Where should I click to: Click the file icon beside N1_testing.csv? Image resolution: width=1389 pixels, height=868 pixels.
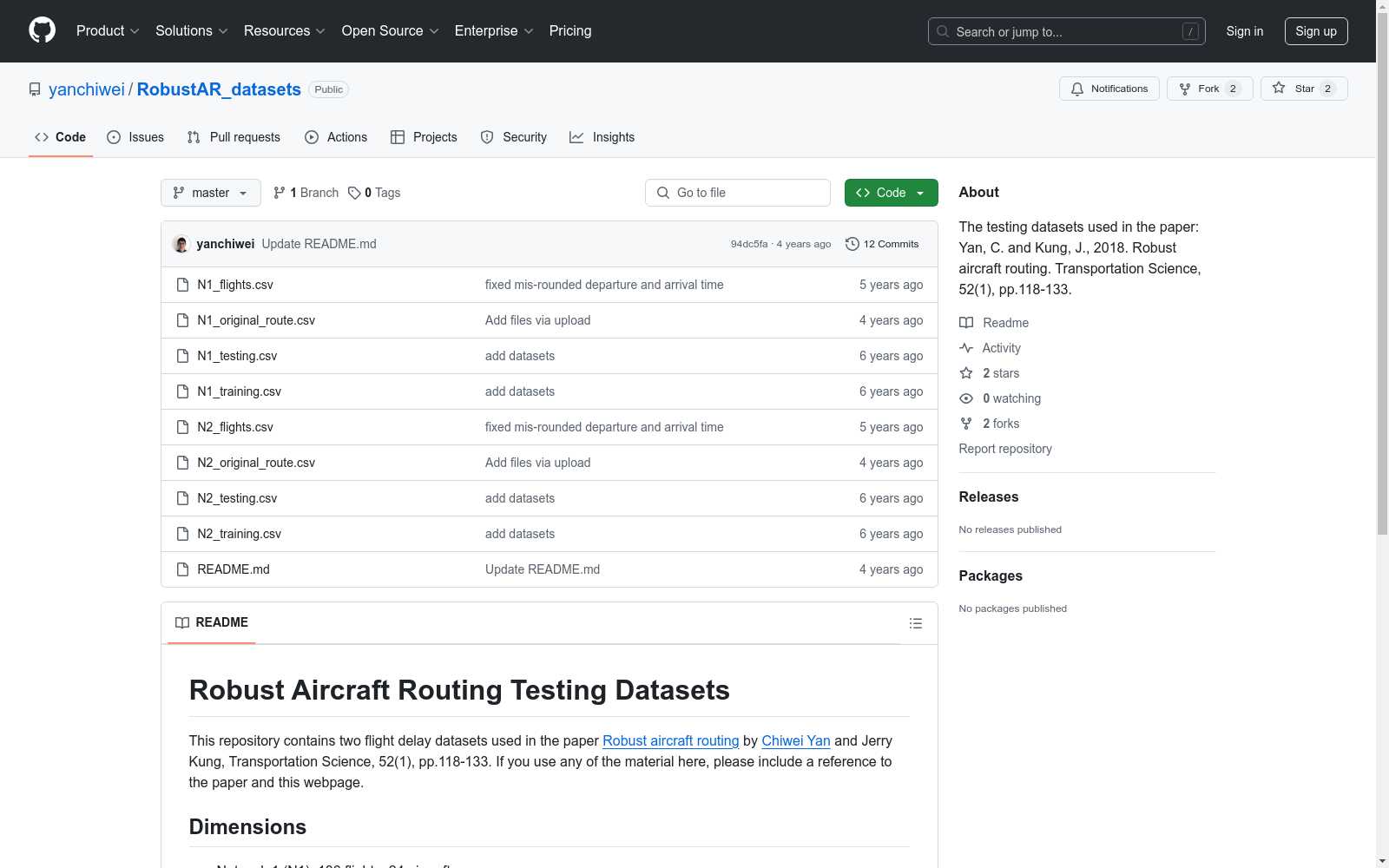[182, 356]
